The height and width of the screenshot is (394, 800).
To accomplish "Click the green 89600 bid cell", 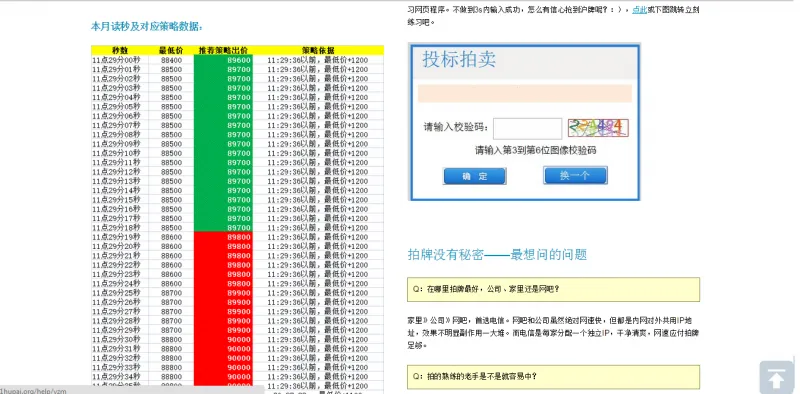I will [x=223, y=60].
